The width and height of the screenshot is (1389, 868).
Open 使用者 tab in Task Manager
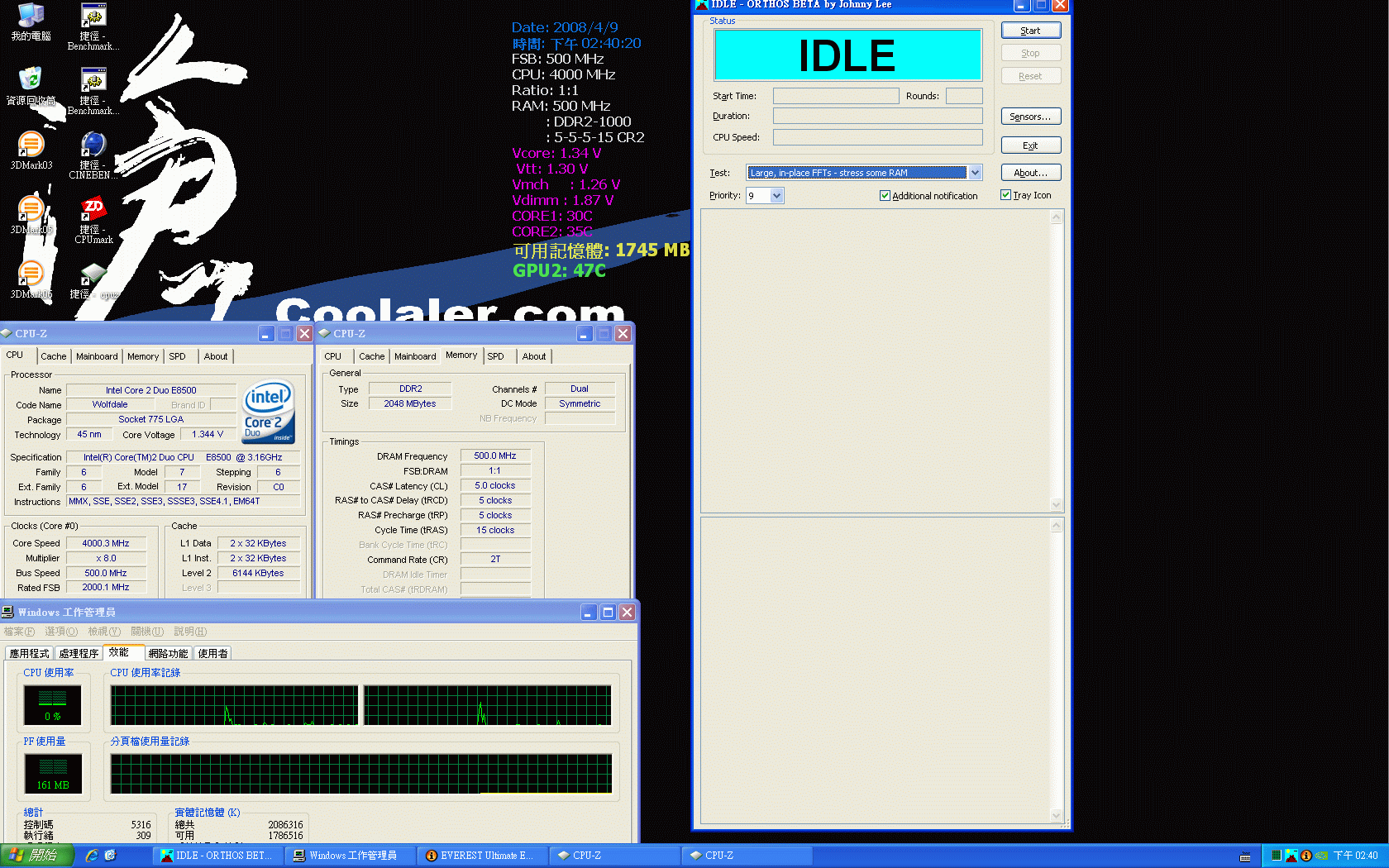click(x=212, y=653)
